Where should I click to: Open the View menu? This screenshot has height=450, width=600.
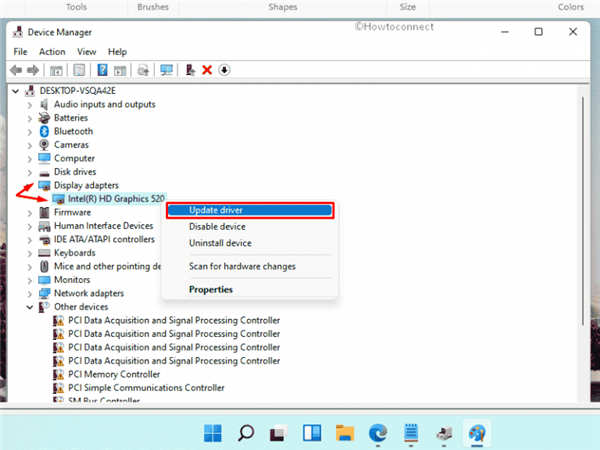[86, 52]
